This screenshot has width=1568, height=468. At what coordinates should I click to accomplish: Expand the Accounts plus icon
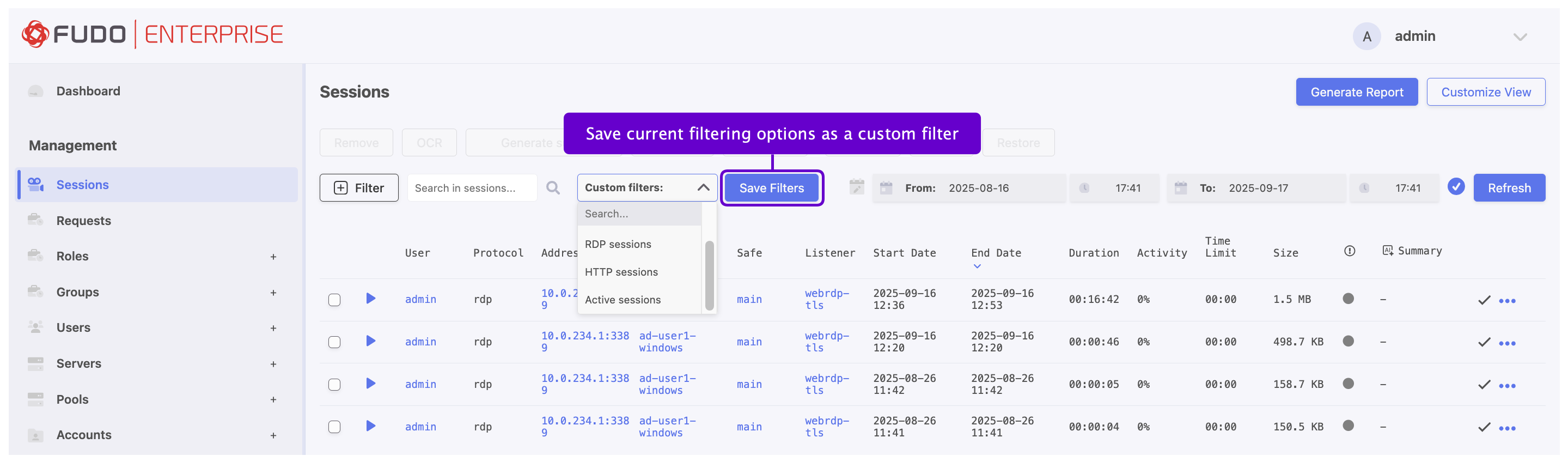tap(273, 435)
